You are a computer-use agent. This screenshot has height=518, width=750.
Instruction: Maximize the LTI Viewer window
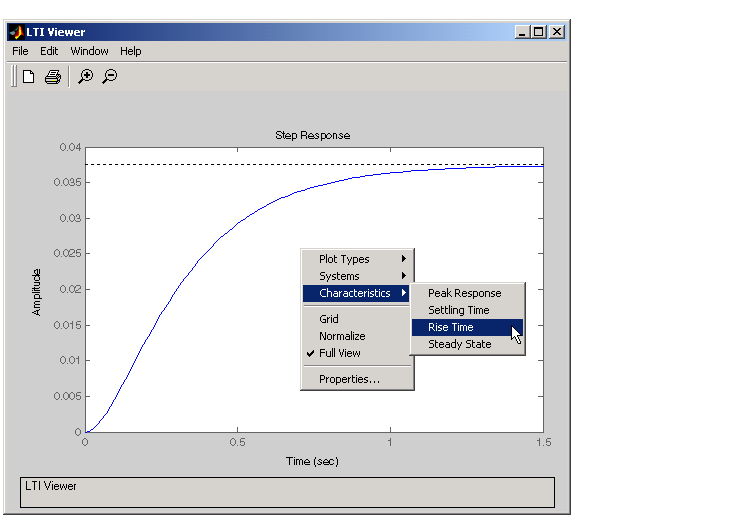539,32
